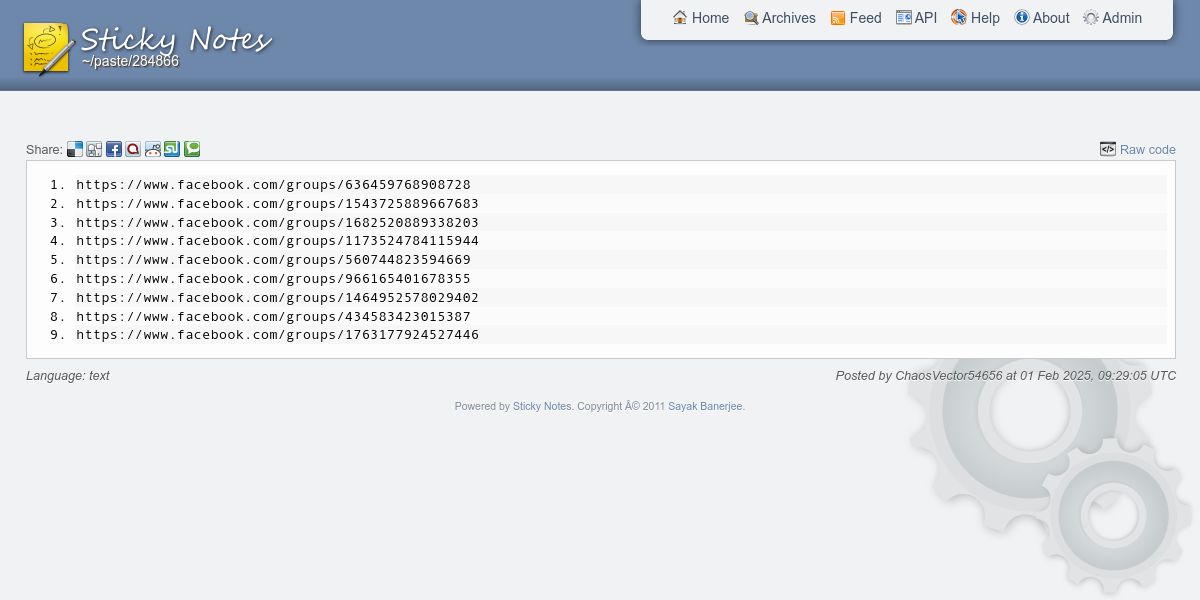
Task: Open the API page
Action: click(x=917, y=18)
